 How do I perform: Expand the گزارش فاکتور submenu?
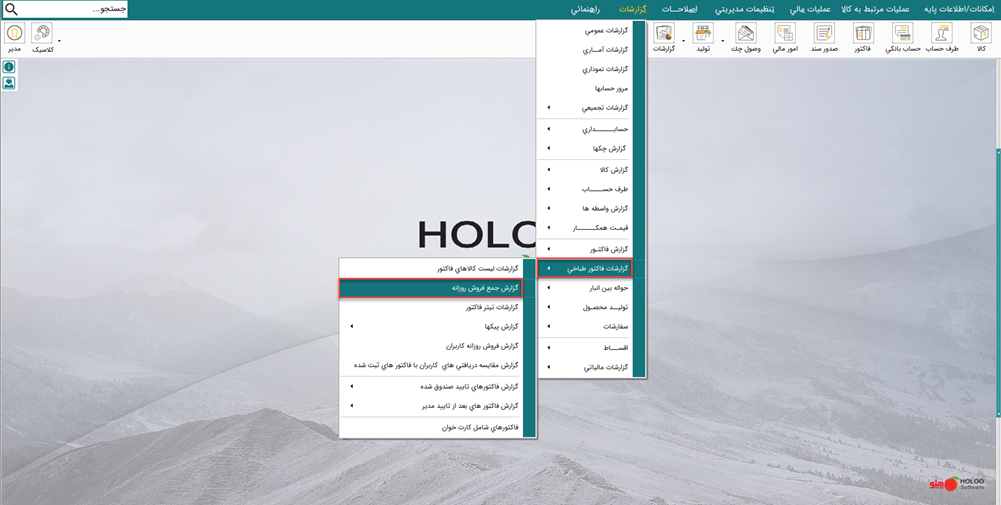point(585,248)
